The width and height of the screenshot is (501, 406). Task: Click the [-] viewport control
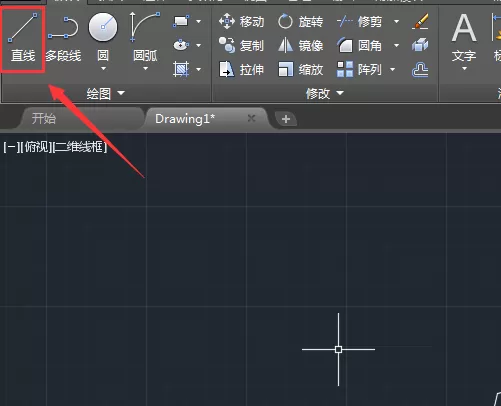coord(11,147)
